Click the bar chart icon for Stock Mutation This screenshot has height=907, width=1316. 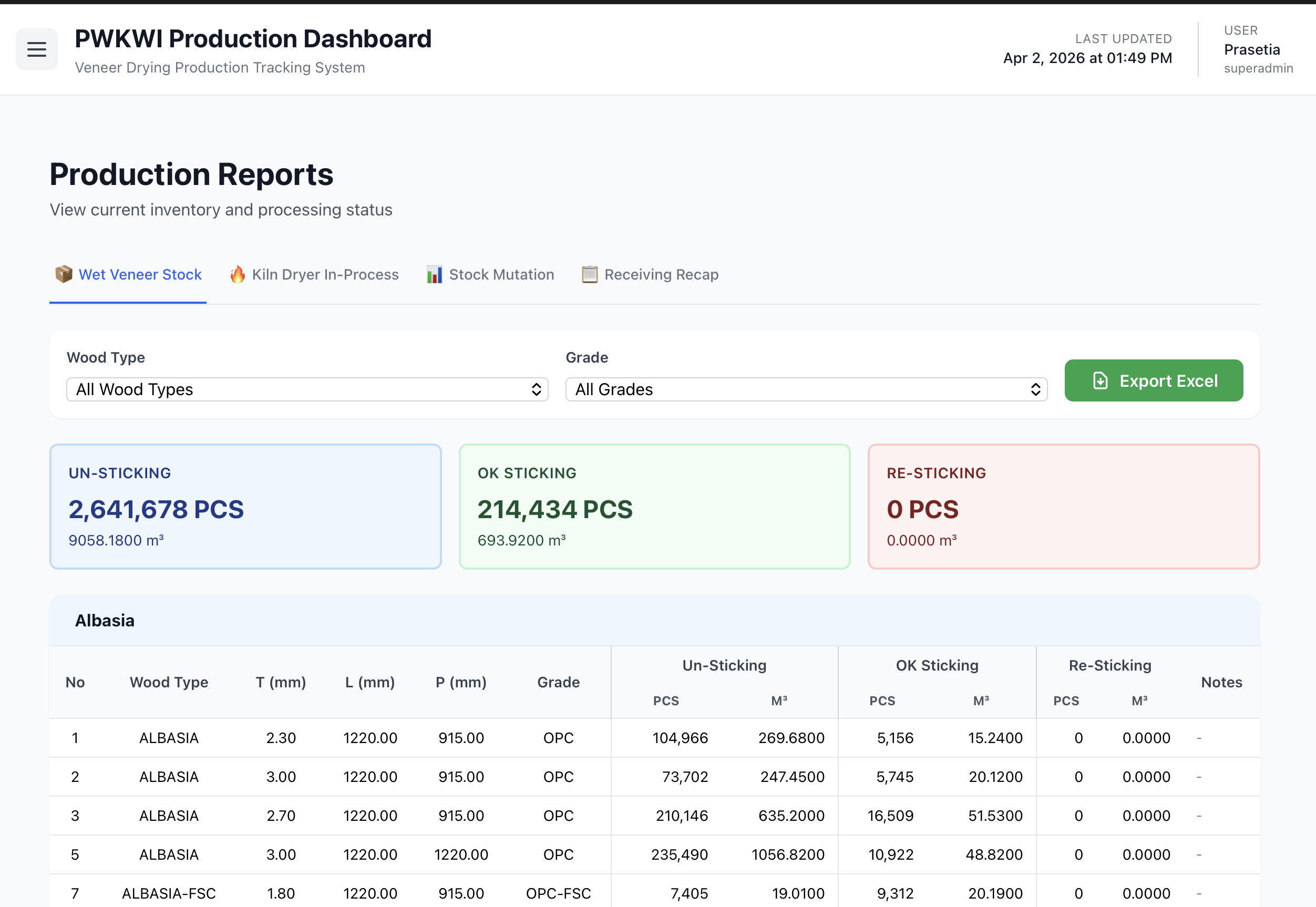click(x=435, y=274)
